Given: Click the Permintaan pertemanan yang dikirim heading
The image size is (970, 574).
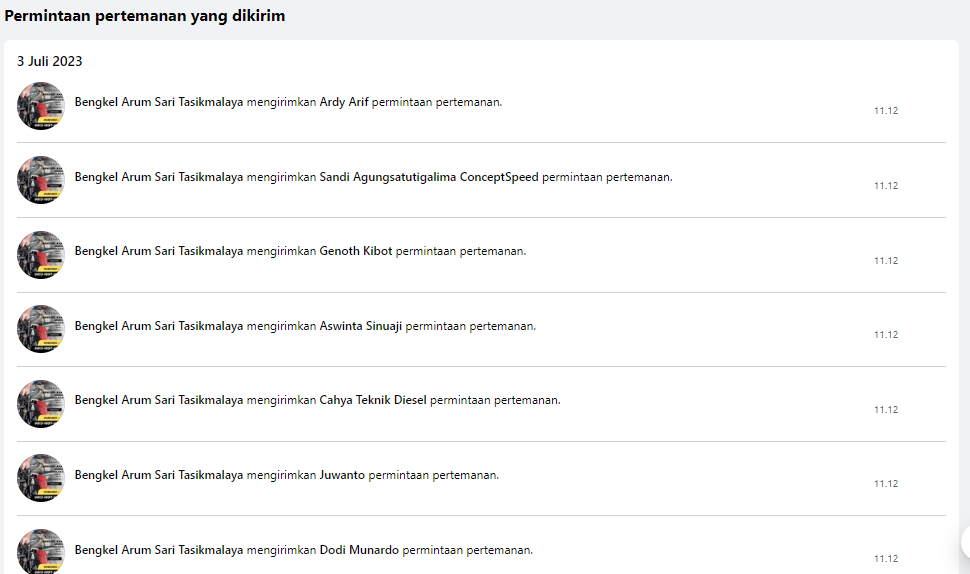Looking at the screenshot, I should [x=145, y=16].
